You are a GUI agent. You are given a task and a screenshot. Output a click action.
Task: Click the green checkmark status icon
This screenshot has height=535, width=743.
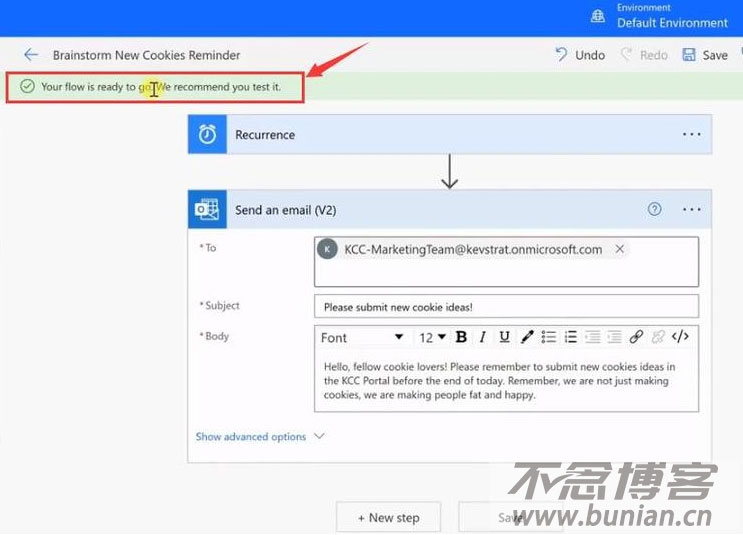click(27, 86)
